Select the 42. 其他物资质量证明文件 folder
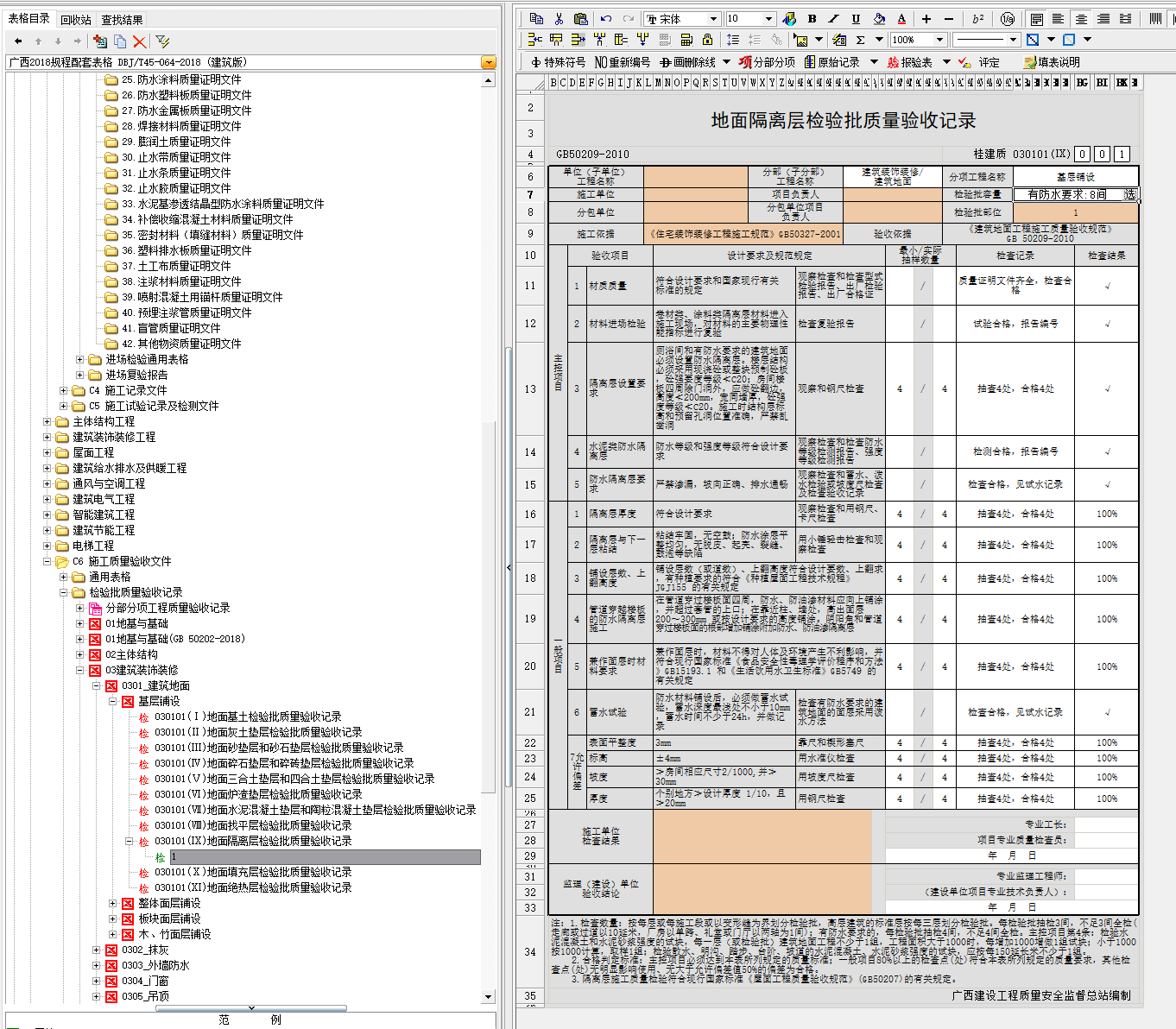Viewport: 1176px width, 1029px height. (x=180, y=344)
